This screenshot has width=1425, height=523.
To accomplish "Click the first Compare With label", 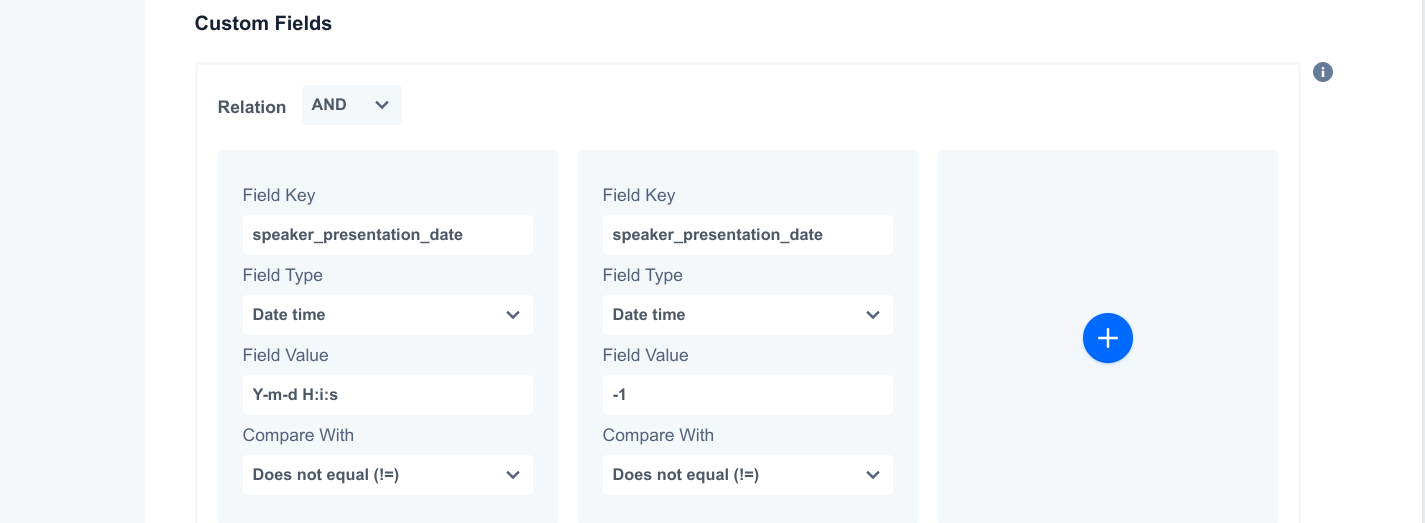I will coord(298,435).
